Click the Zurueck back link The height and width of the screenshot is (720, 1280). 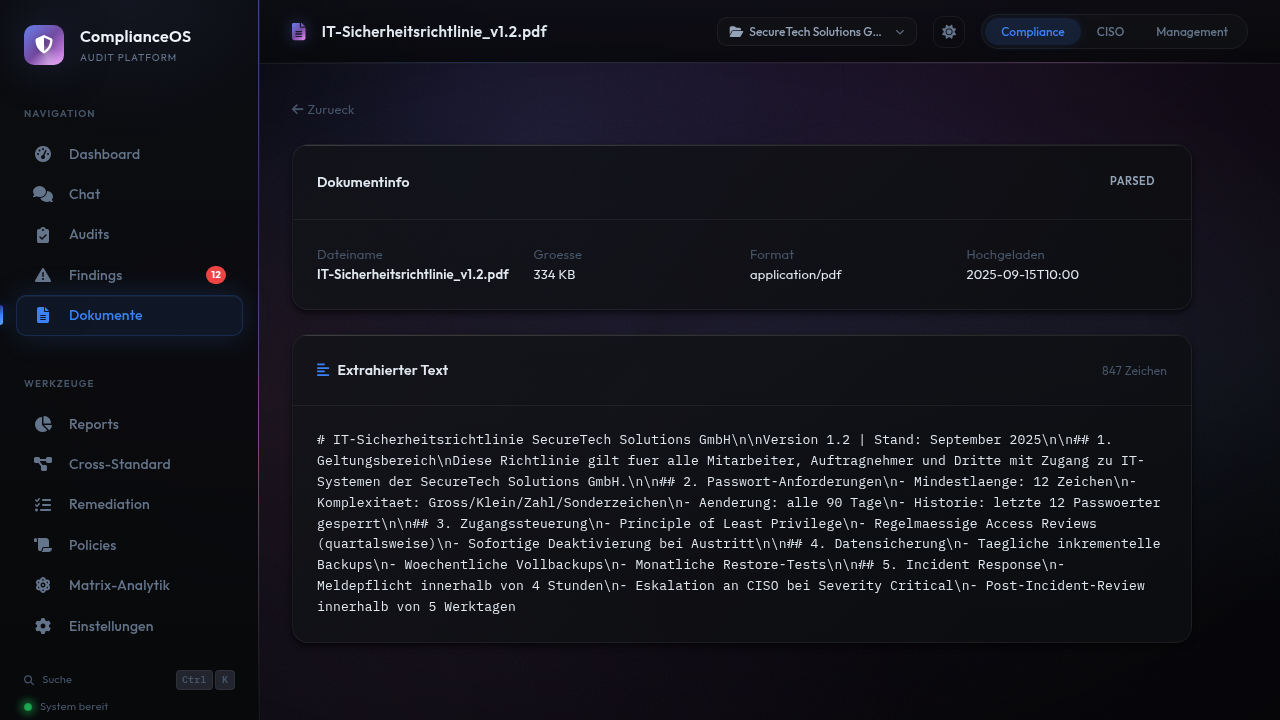[x=323, y=109]
